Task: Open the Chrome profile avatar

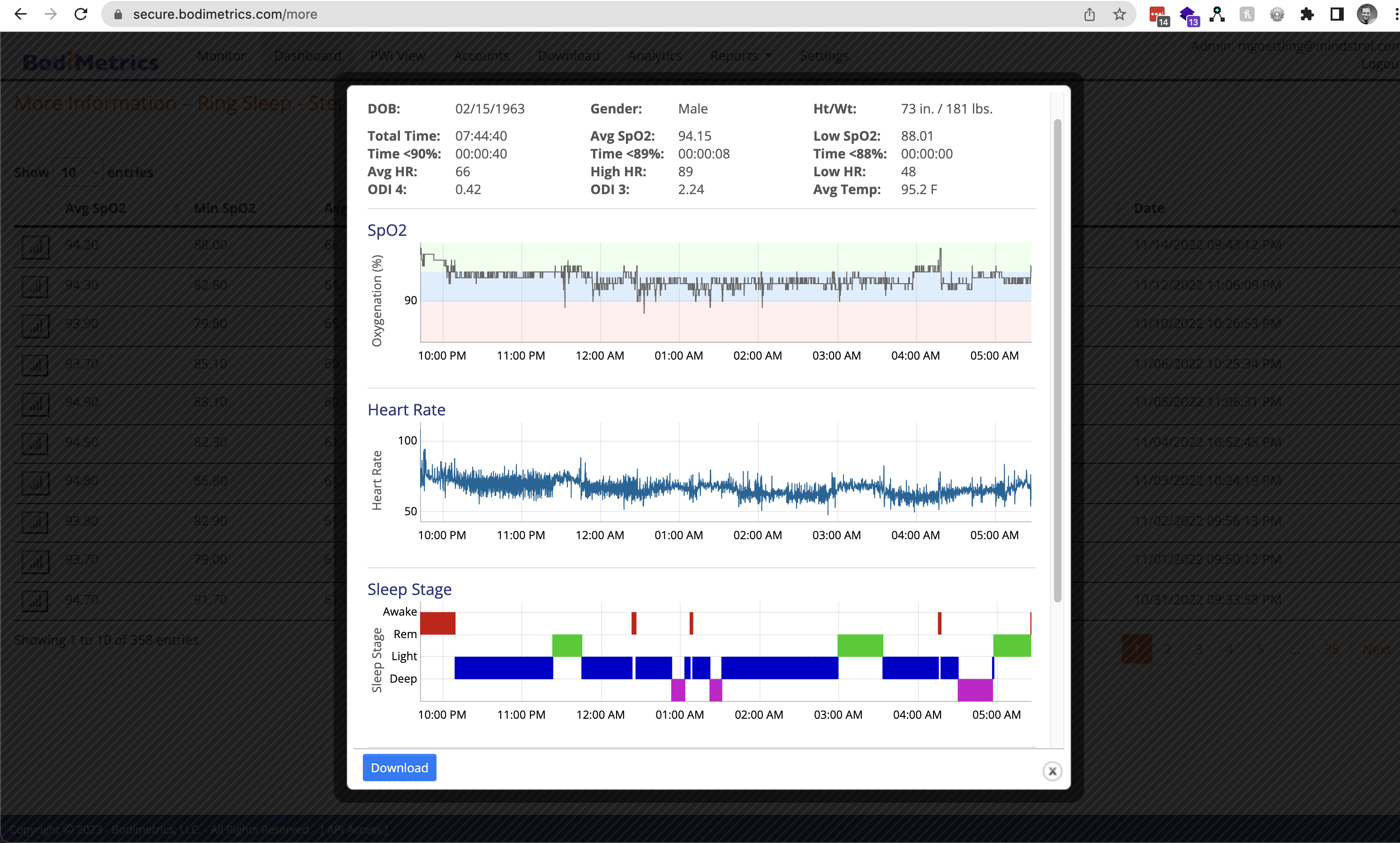Action: point(1367,14)
